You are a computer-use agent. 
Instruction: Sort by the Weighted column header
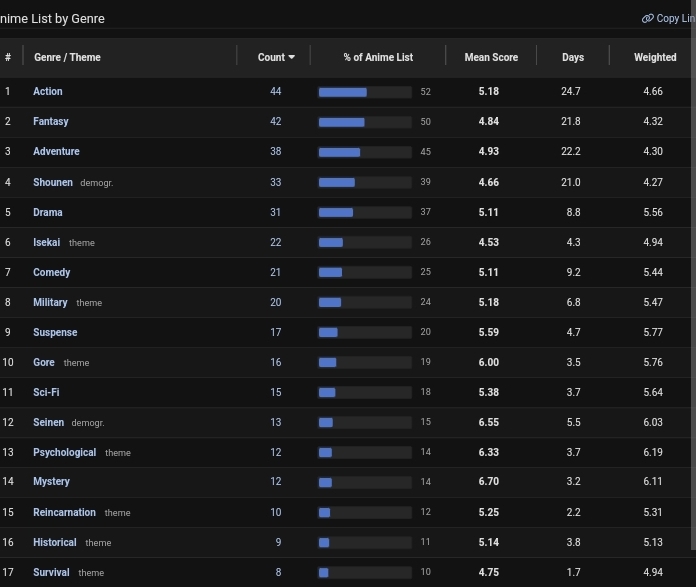pyautogui.click(x=655, y=57)
